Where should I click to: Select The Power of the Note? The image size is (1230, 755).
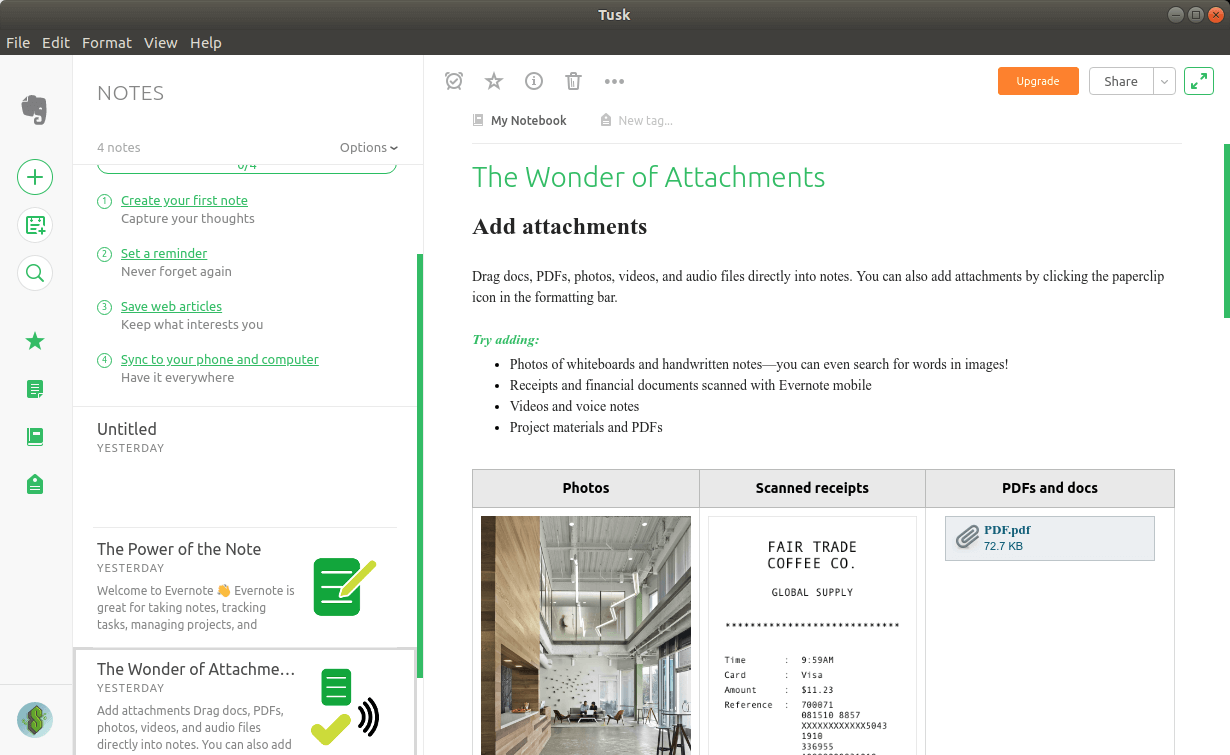[x=245, y=588]
